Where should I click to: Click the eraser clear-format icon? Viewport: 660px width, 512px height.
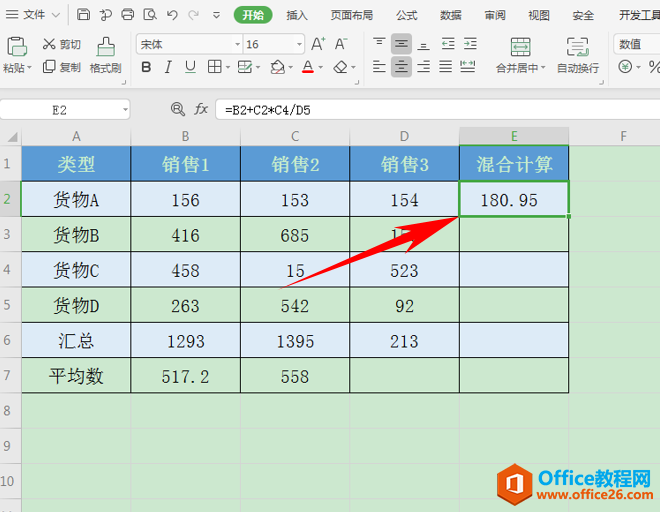coord(341,67)
